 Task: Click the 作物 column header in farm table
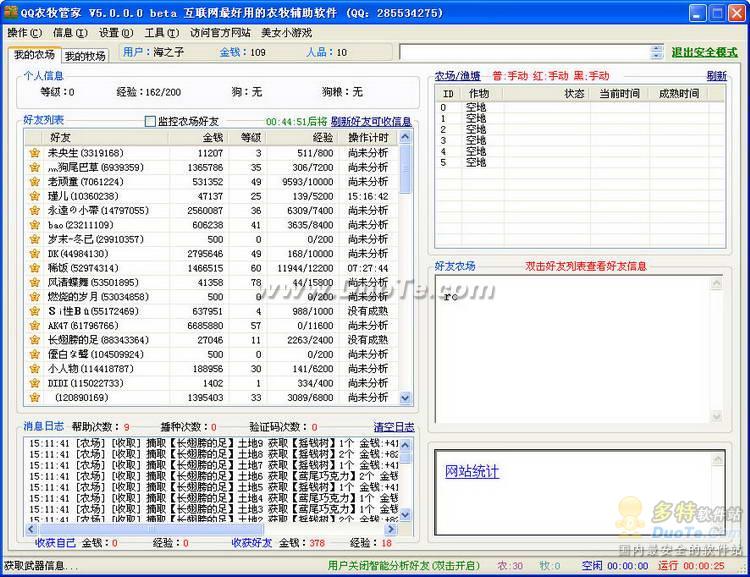(482, 93)
